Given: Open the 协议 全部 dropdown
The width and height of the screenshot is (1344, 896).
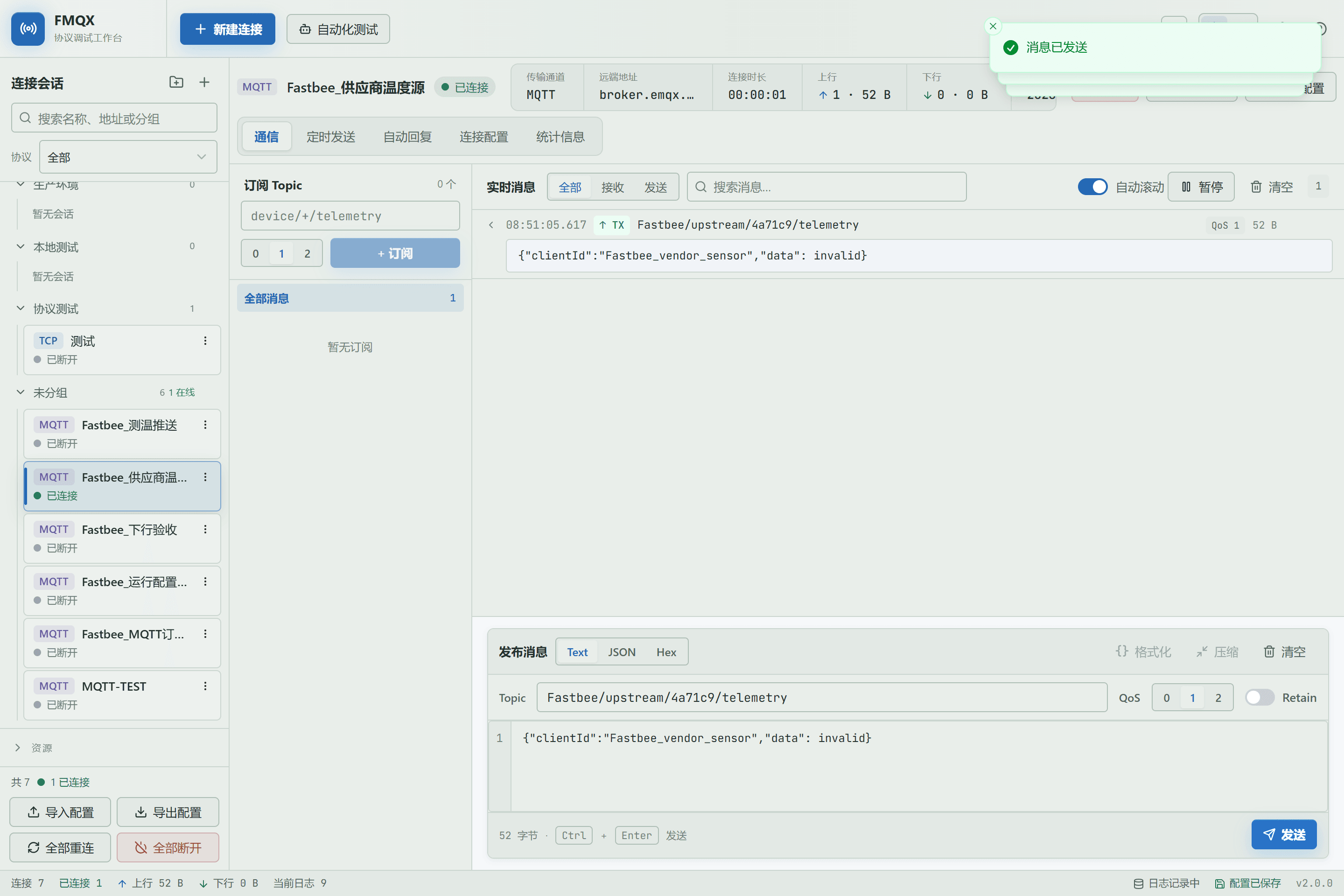Looking at the screenshot, I should [128, 157].
